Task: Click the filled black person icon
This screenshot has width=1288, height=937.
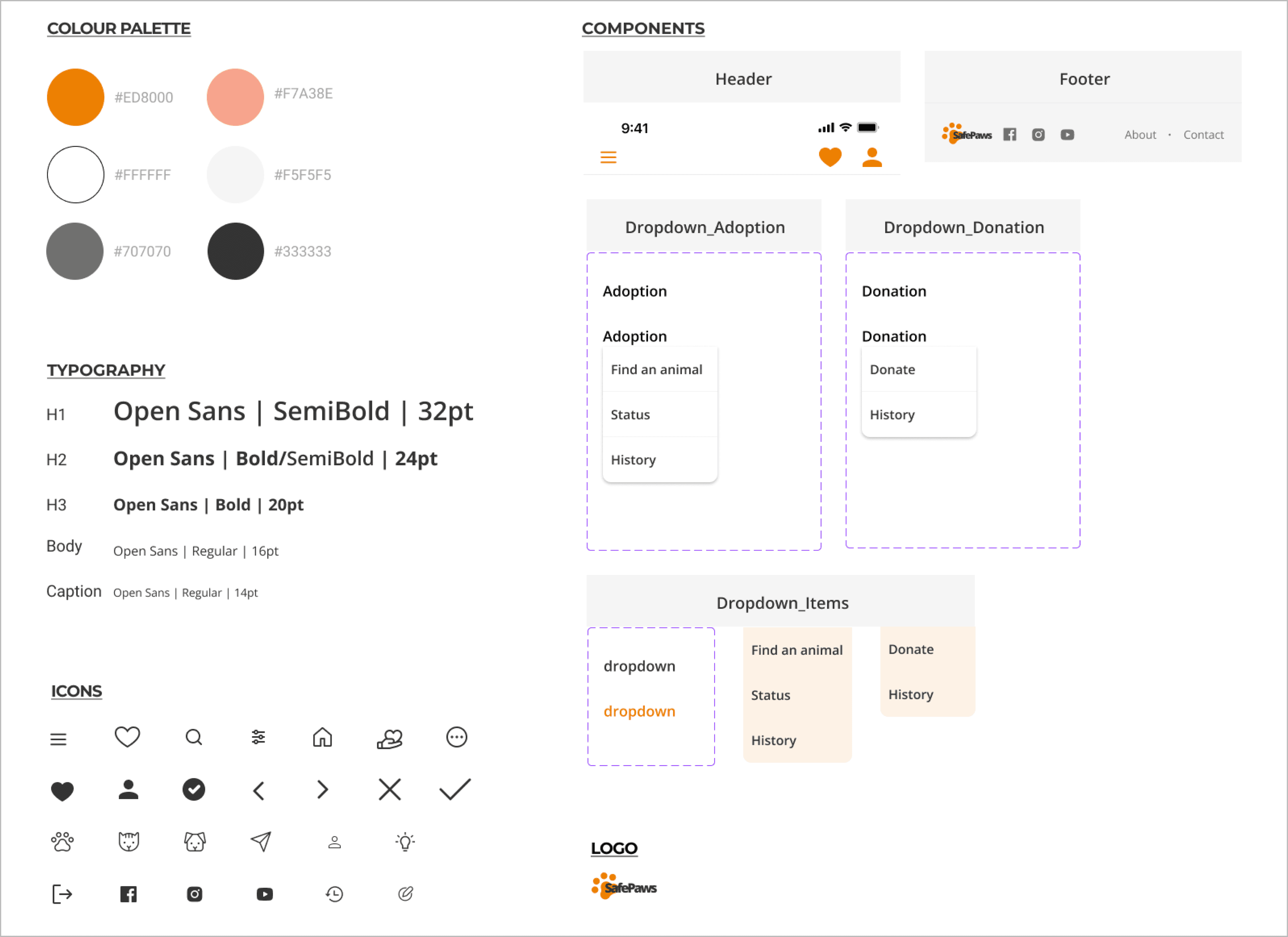Action: point(128,789)
